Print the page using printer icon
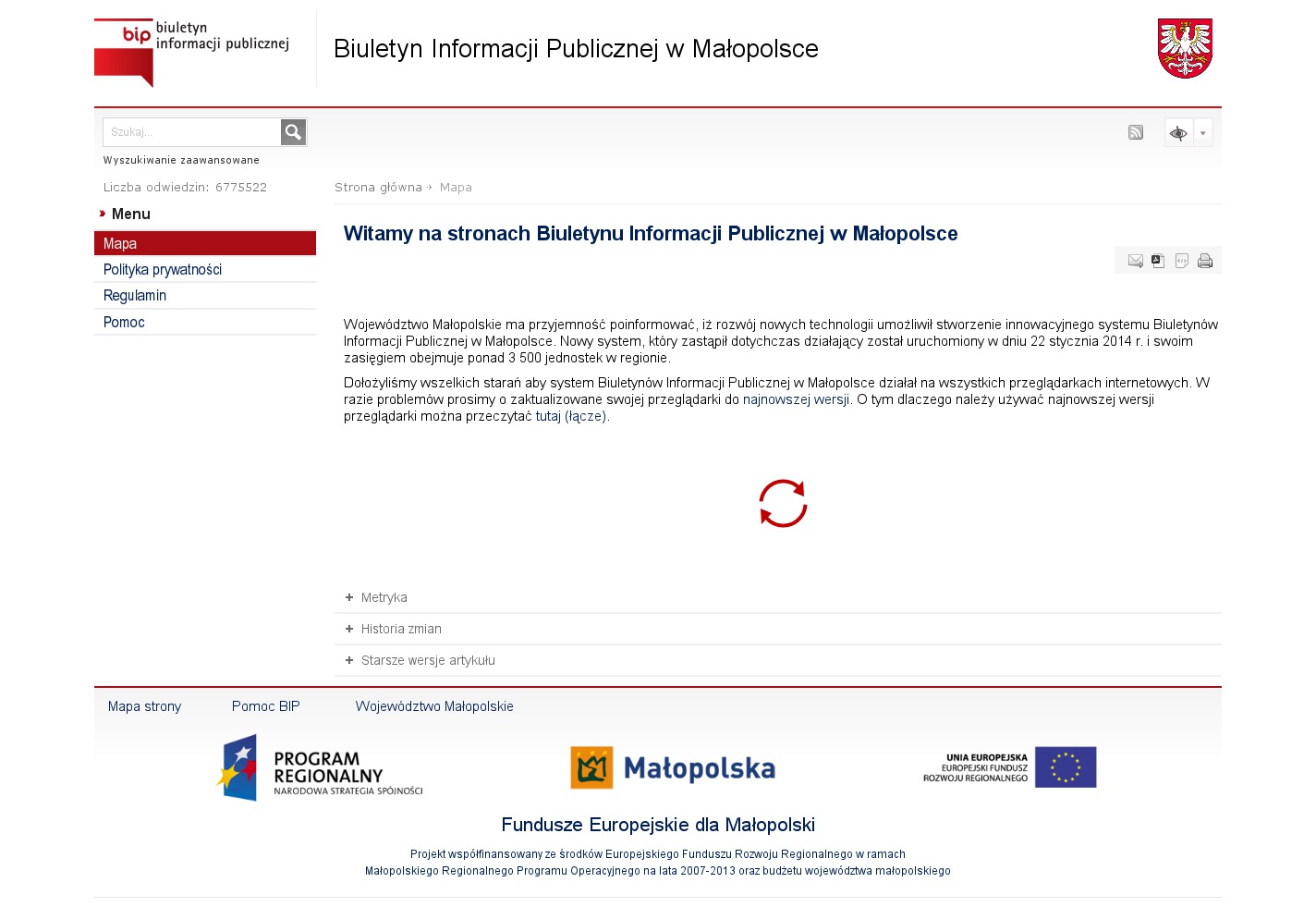Image resolution: width=1316 pixels, height=907 pixels. [x=1205, y=261]
